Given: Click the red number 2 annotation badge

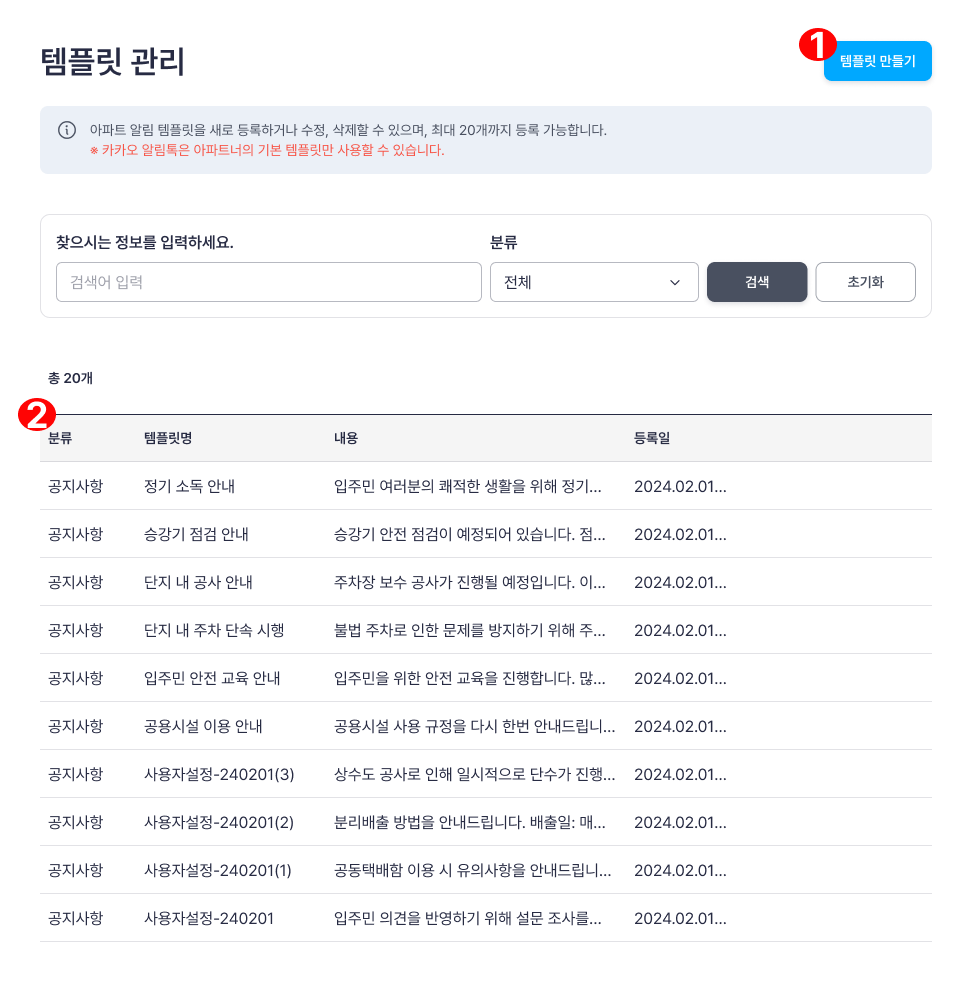Looking at the screenshot, I should pyautogui.click(x=36, y=415).
